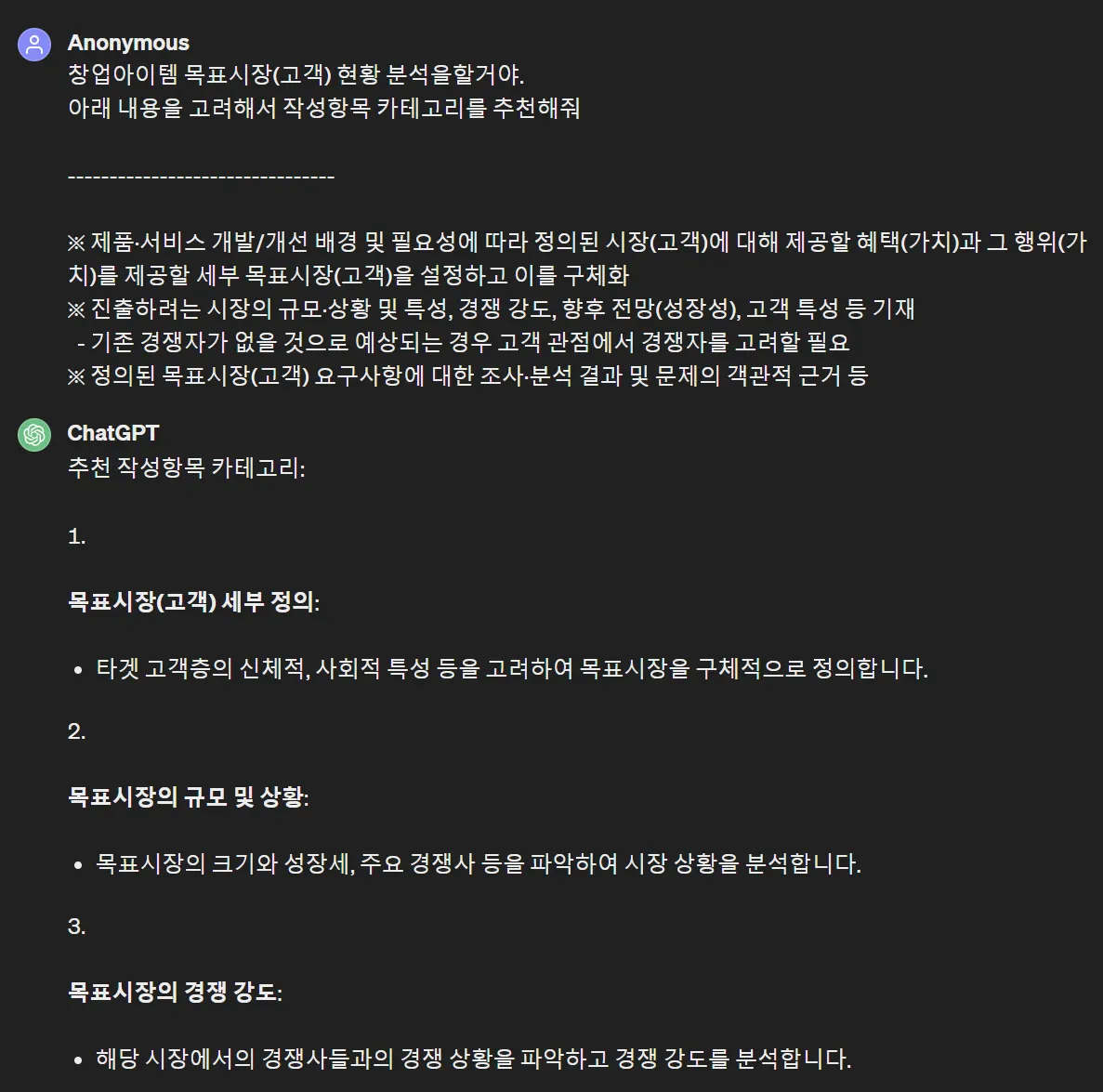
Task: Click the '목표시장의 규모 및 상황' heading
Action: coord(188,796)
